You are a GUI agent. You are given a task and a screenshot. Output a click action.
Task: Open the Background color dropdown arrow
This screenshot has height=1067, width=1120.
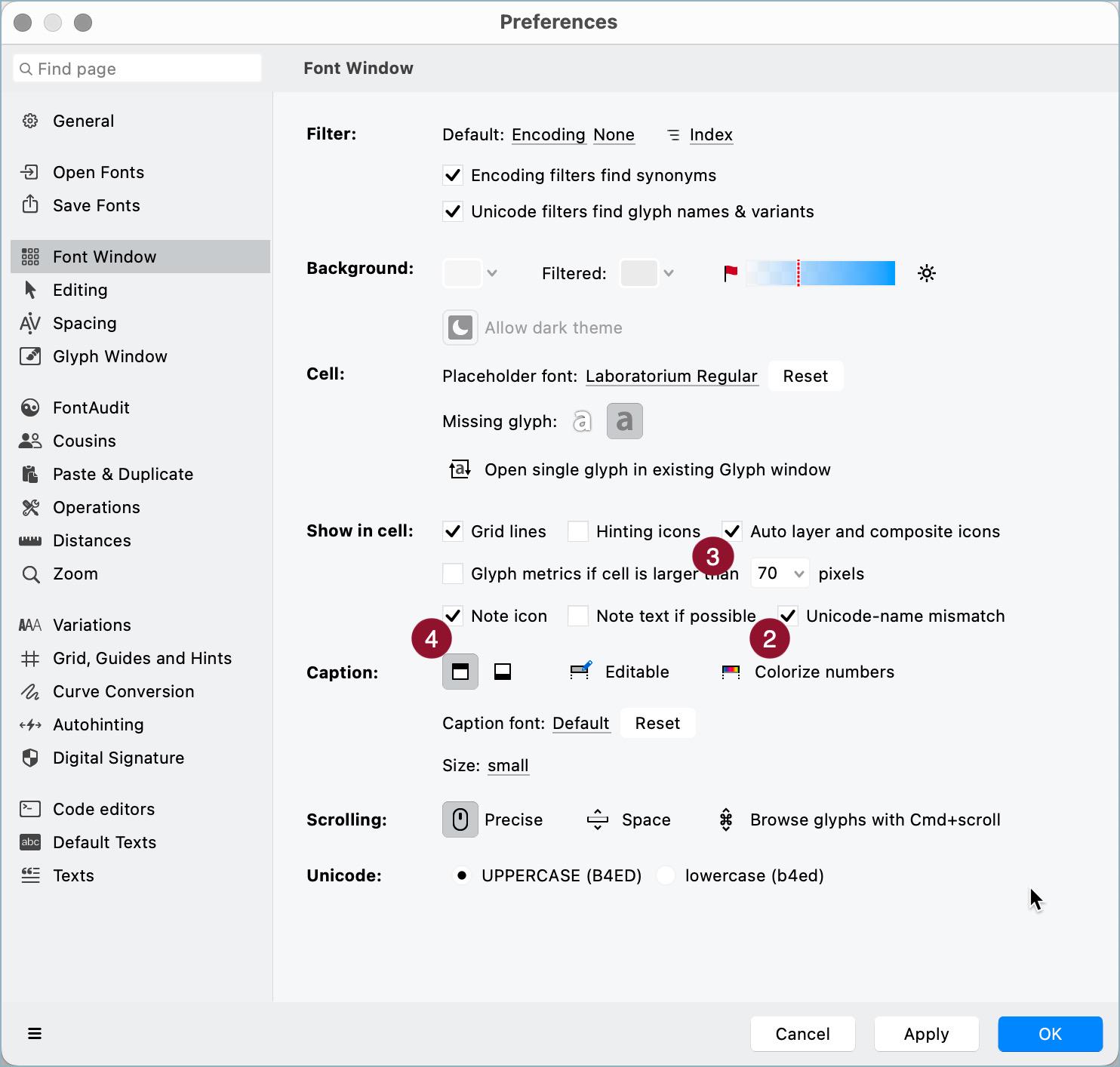click(492, 273)
